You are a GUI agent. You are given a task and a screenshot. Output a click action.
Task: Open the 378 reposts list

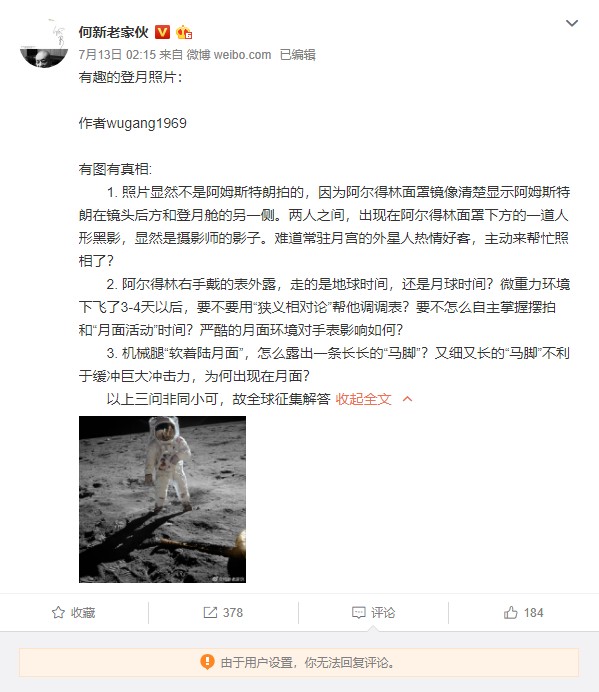tap(223, 613)
